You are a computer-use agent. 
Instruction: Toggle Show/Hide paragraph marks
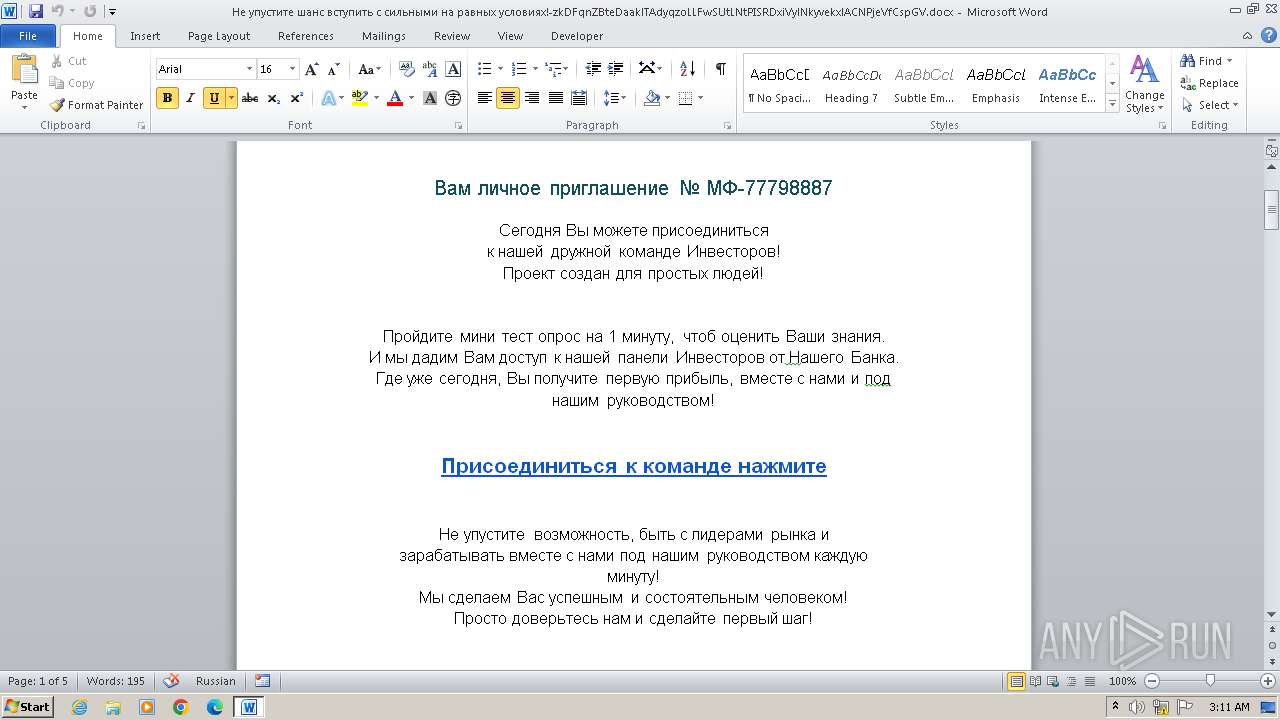point(720,69)
